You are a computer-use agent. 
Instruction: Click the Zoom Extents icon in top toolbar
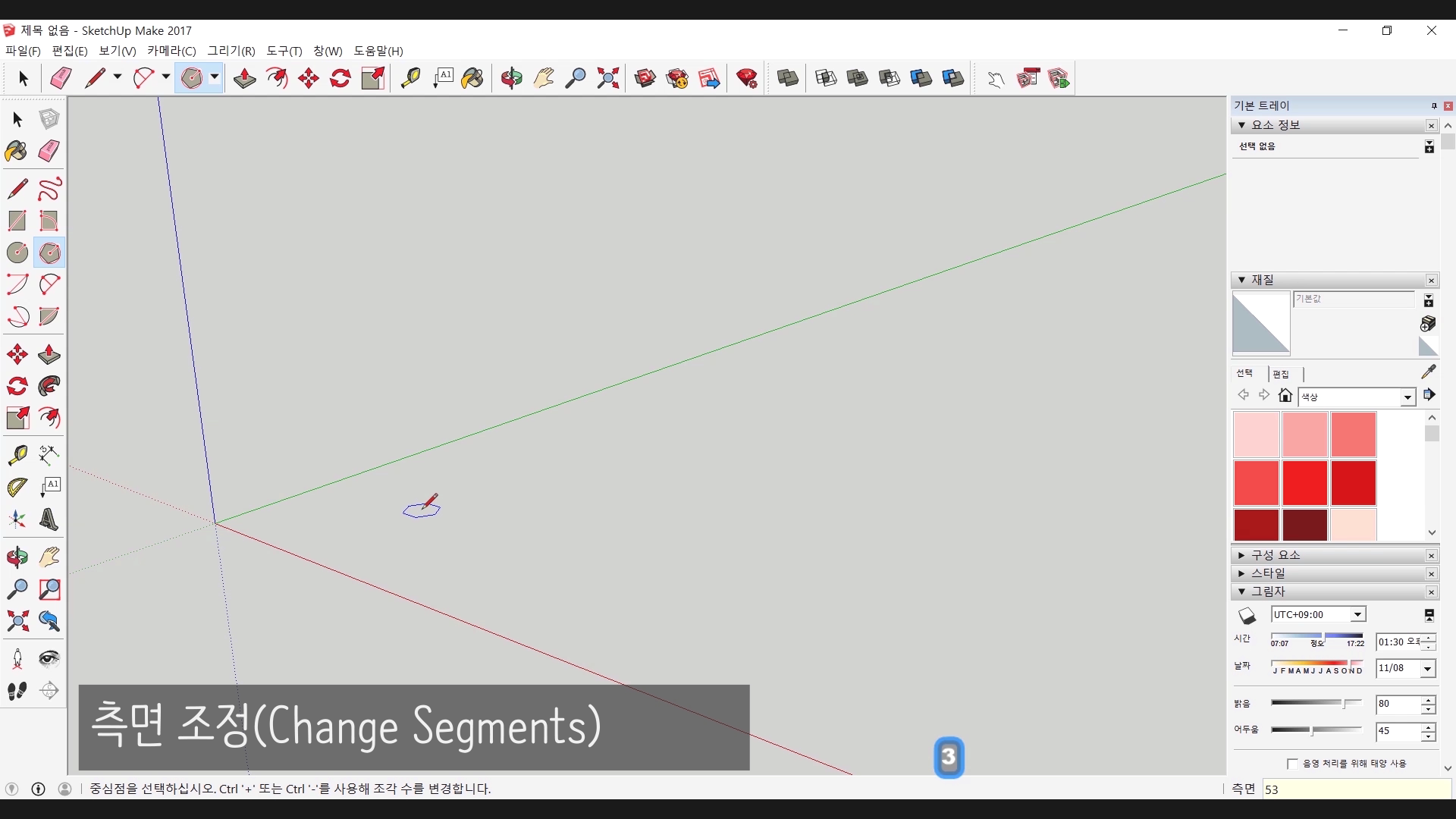(607, 78)
